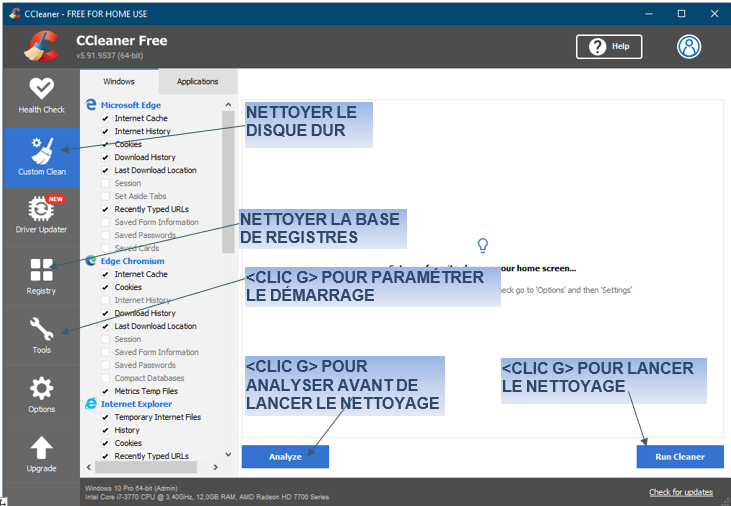Click the Internet Explorer browser icon

pyautogui.click(x=91, y=404)
